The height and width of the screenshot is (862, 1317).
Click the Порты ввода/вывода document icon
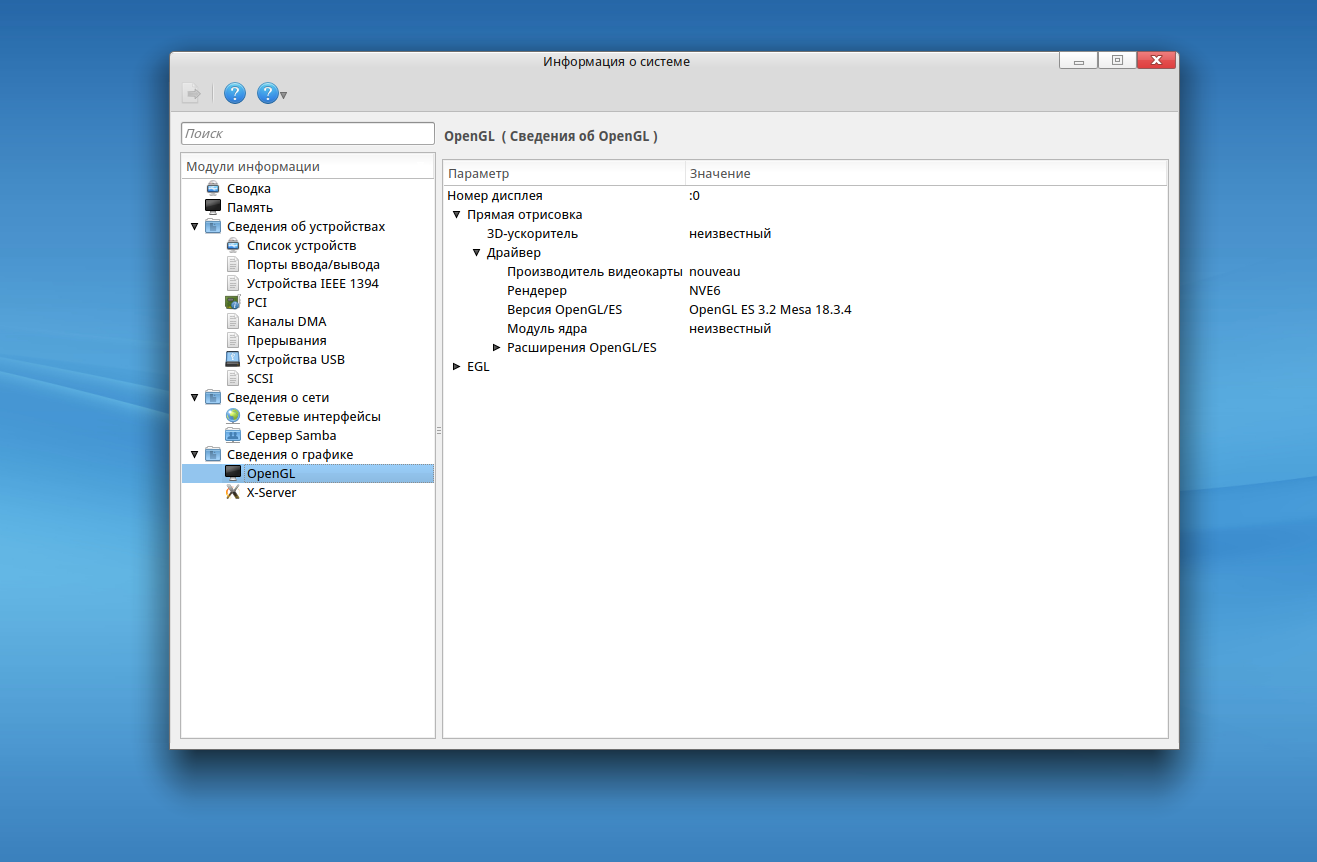pyautogui.click(x=233, y=264)
